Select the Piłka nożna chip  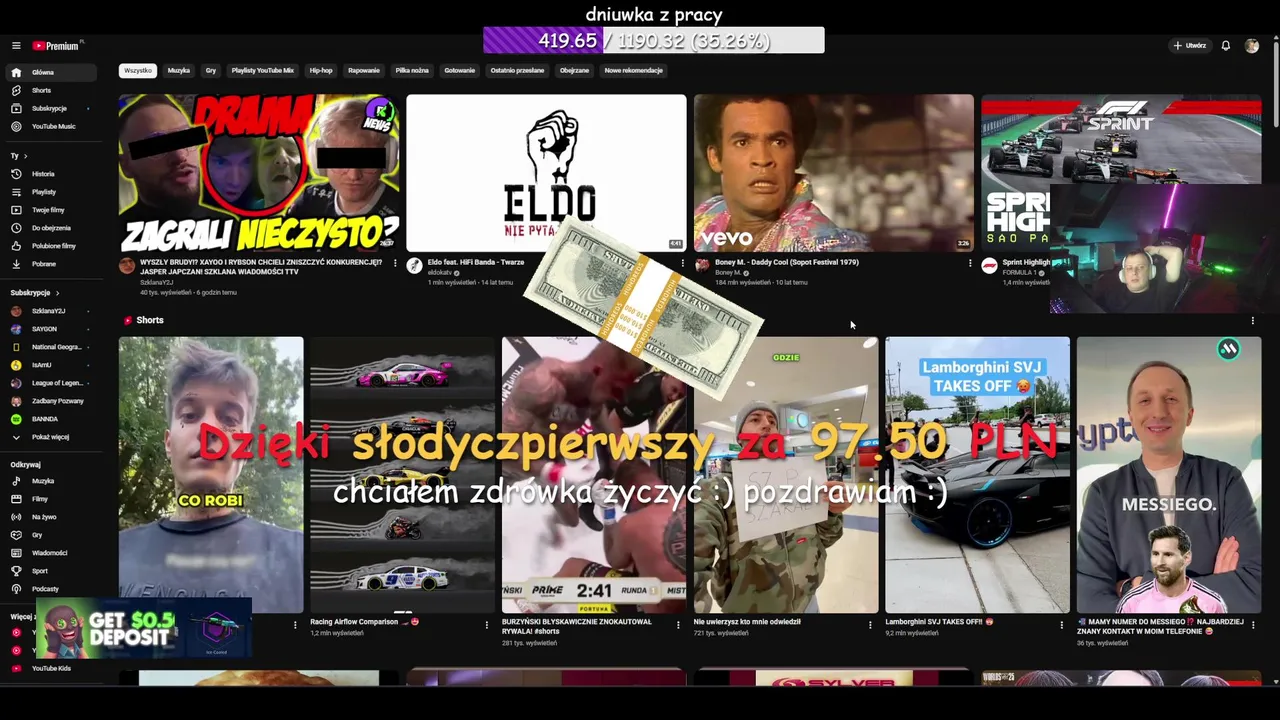click(412, 71)
